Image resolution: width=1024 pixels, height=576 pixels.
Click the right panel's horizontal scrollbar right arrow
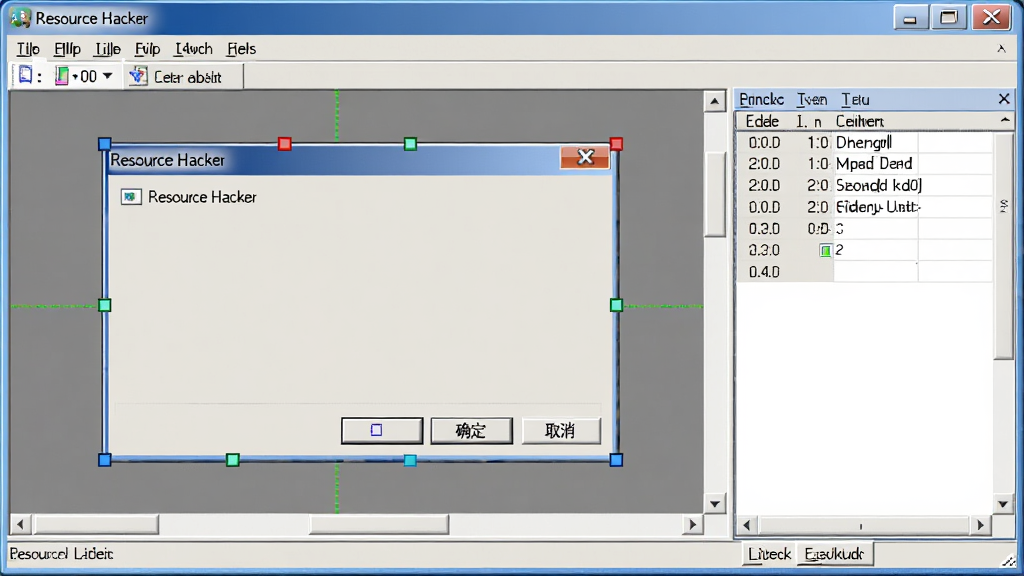point(980,525)
